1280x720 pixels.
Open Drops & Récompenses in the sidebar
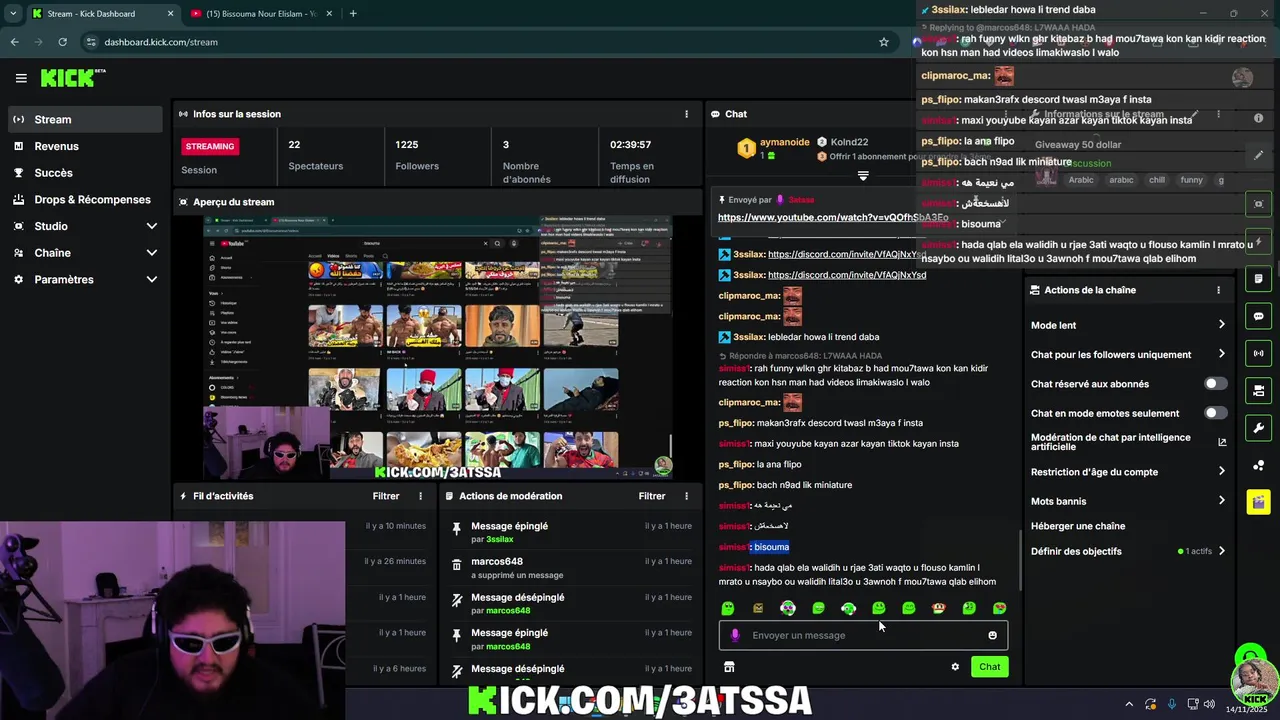(85, 200)
